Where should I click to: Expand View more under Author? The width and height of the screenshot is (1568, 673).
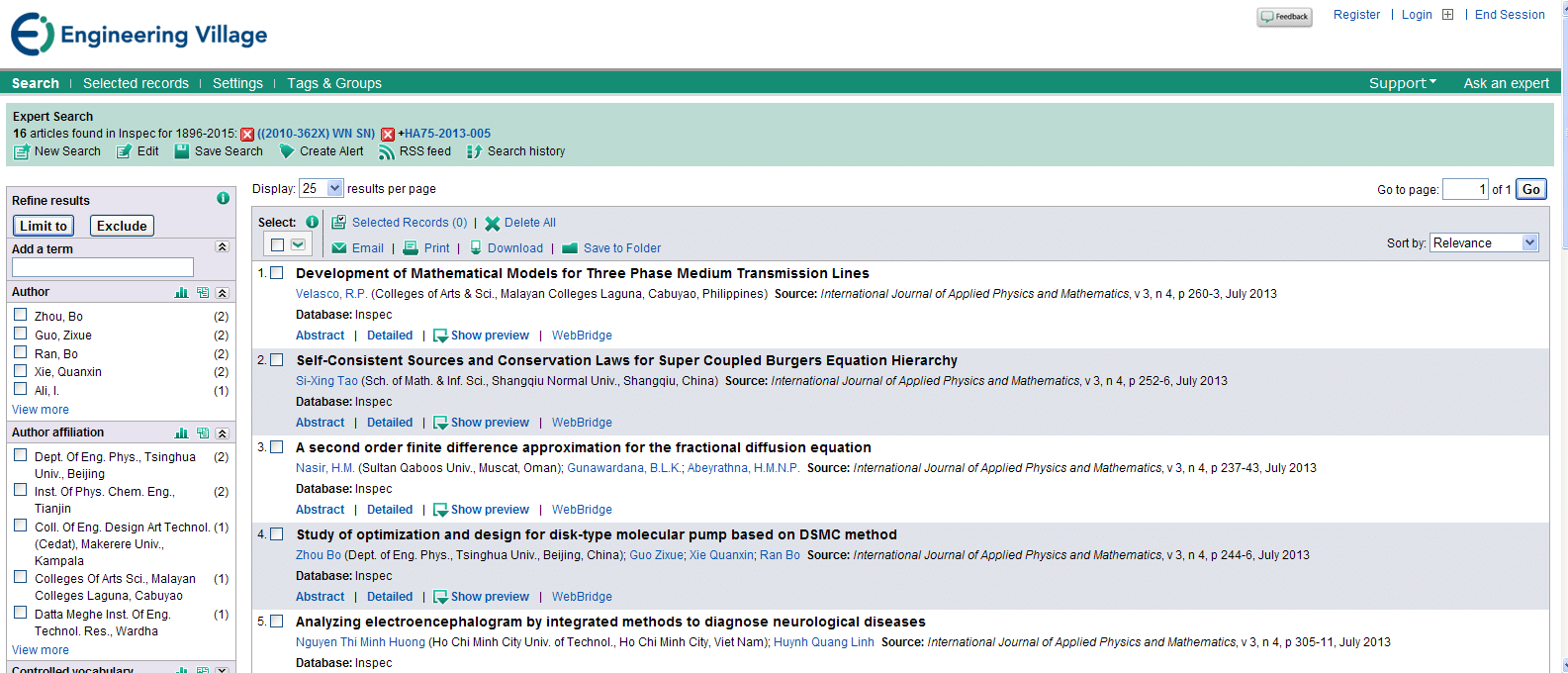41,410
